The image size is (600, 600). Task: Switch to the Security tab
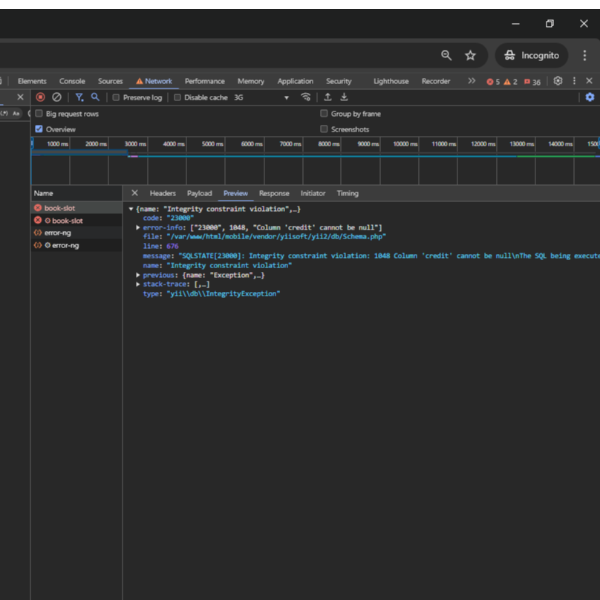point(339,81)
